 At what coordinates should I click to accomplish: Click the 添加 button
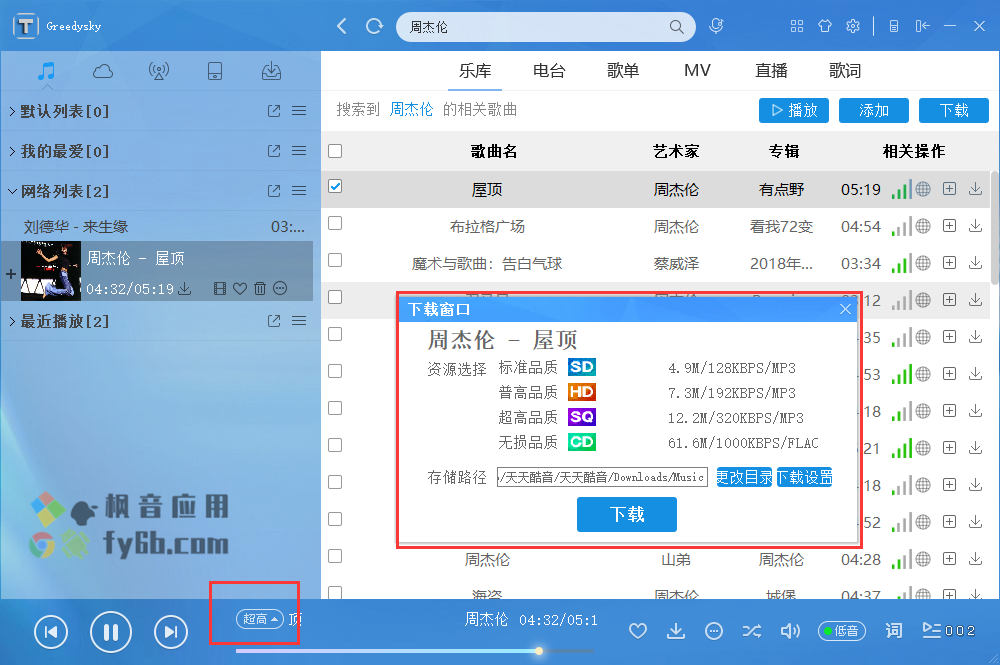(x=874, y=110)
